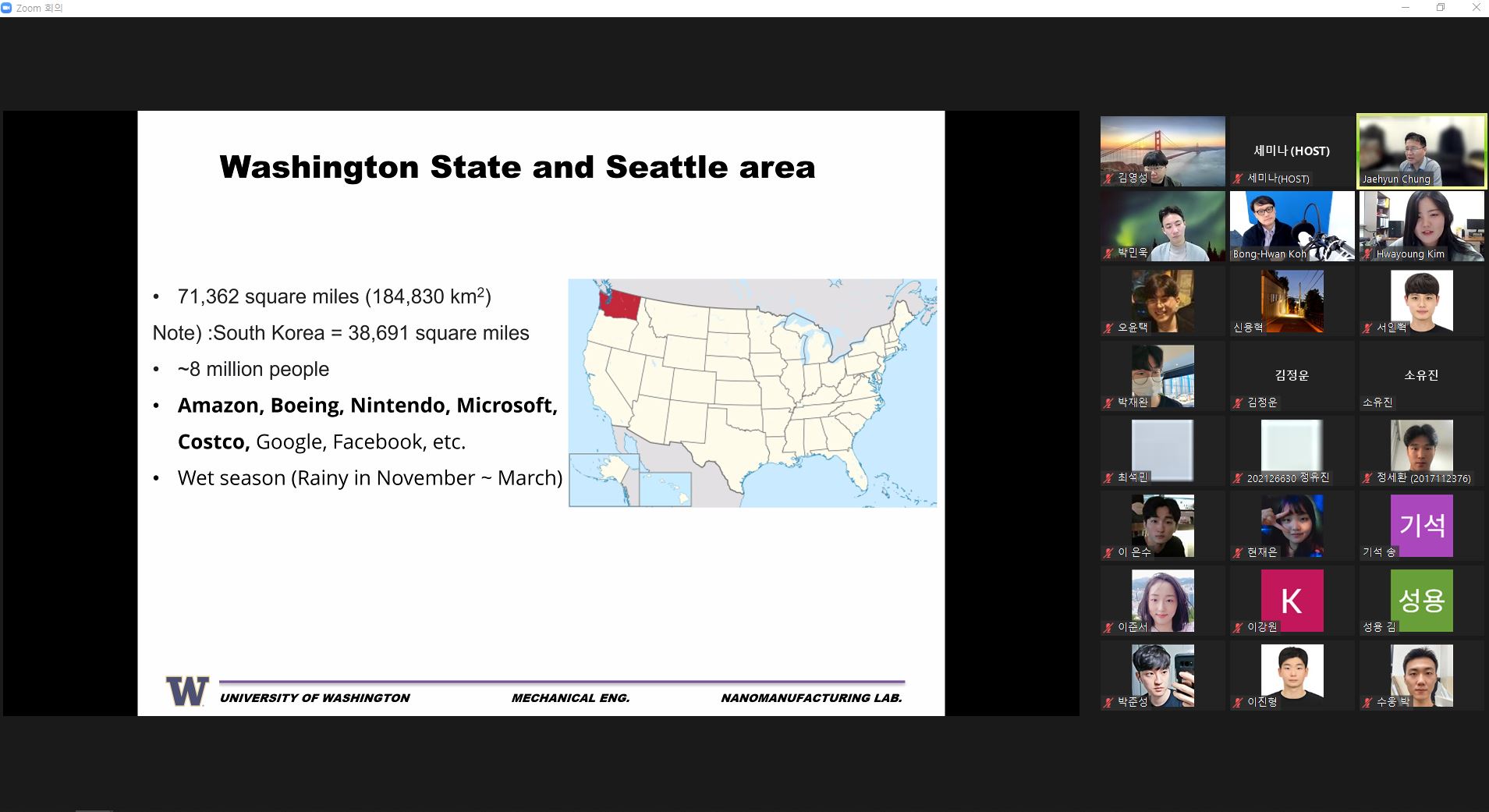Click the muted mic icon beside 김정운 name label
The width and height of the screenshot is (1489, 812).
tap(1238, 403)
